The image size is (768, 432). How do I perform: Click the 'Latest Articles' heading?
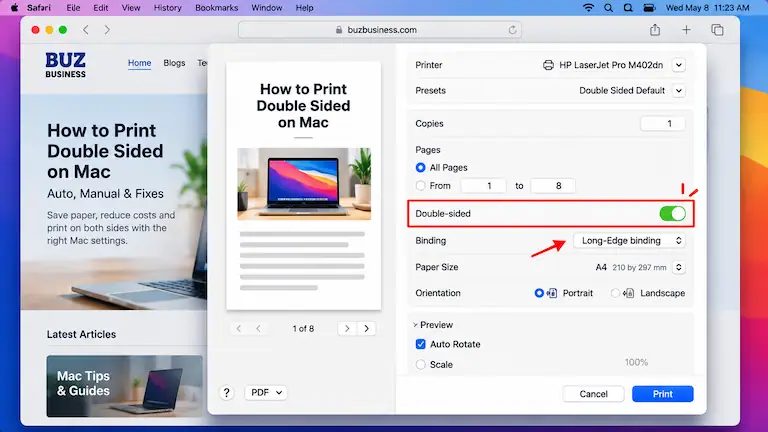pos(81,334)
